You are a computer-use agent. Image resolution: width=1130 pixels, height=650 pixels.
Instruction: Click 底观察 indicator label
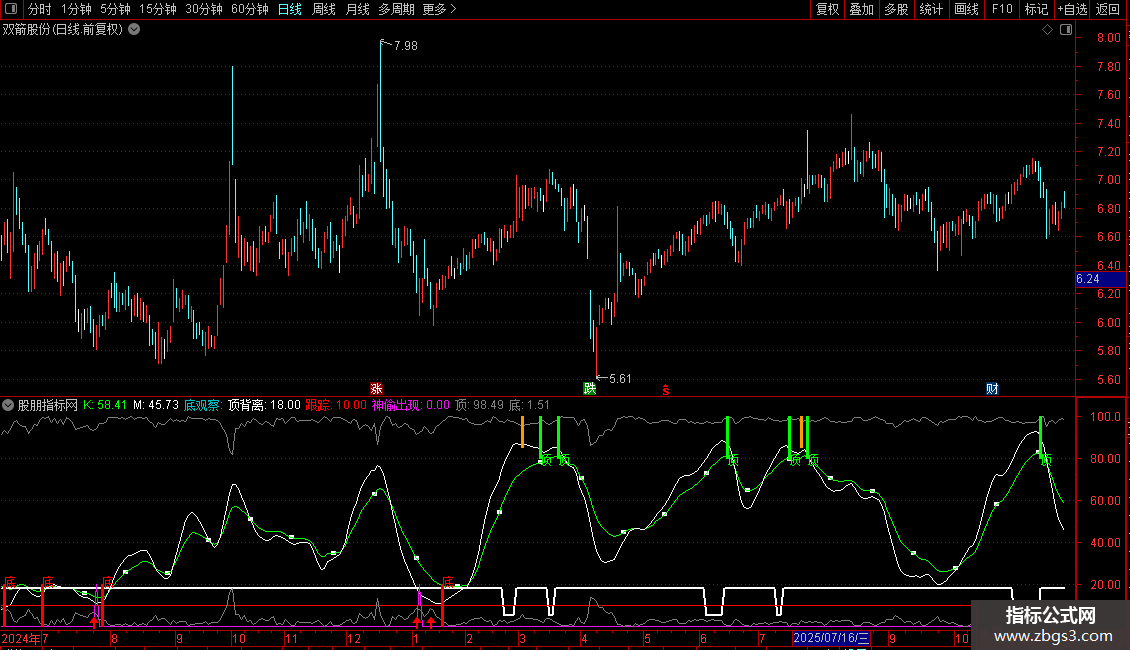pyautogui.click(x=203, y=405)
